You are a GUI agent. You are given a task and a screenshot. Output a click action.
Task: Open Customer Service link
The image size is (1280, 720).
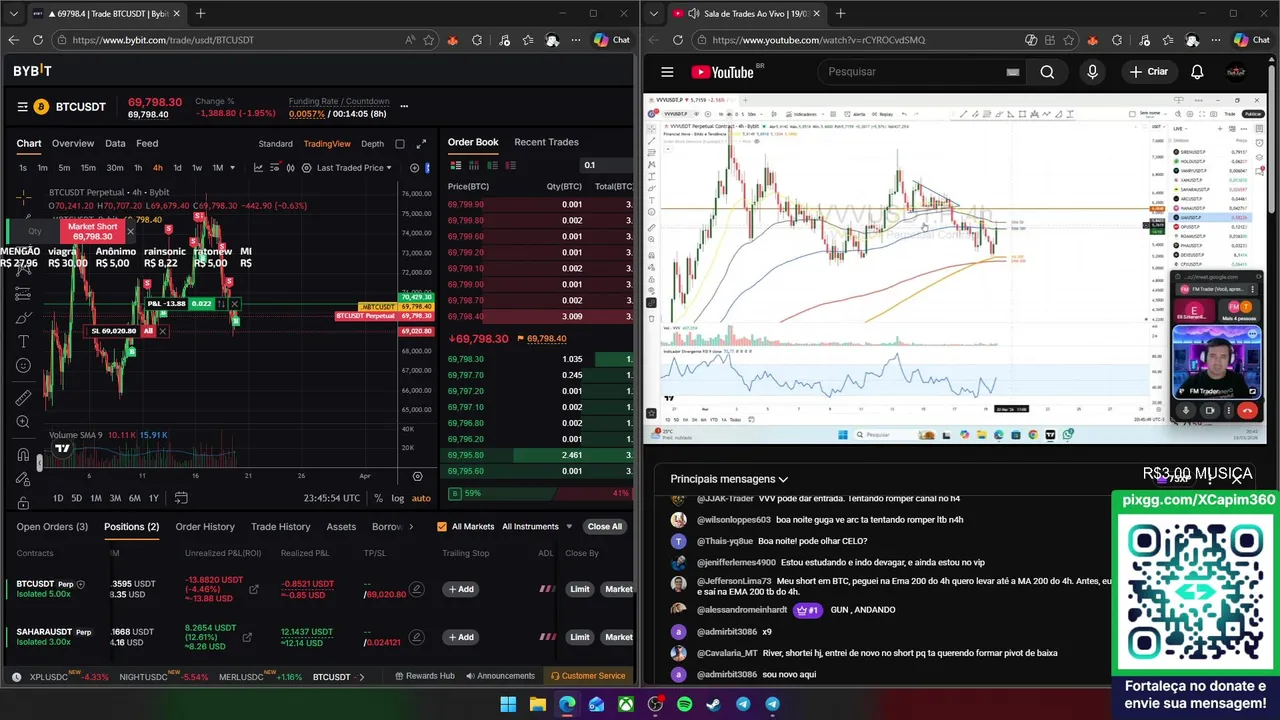pyautogui.click(x=587, y=676)
